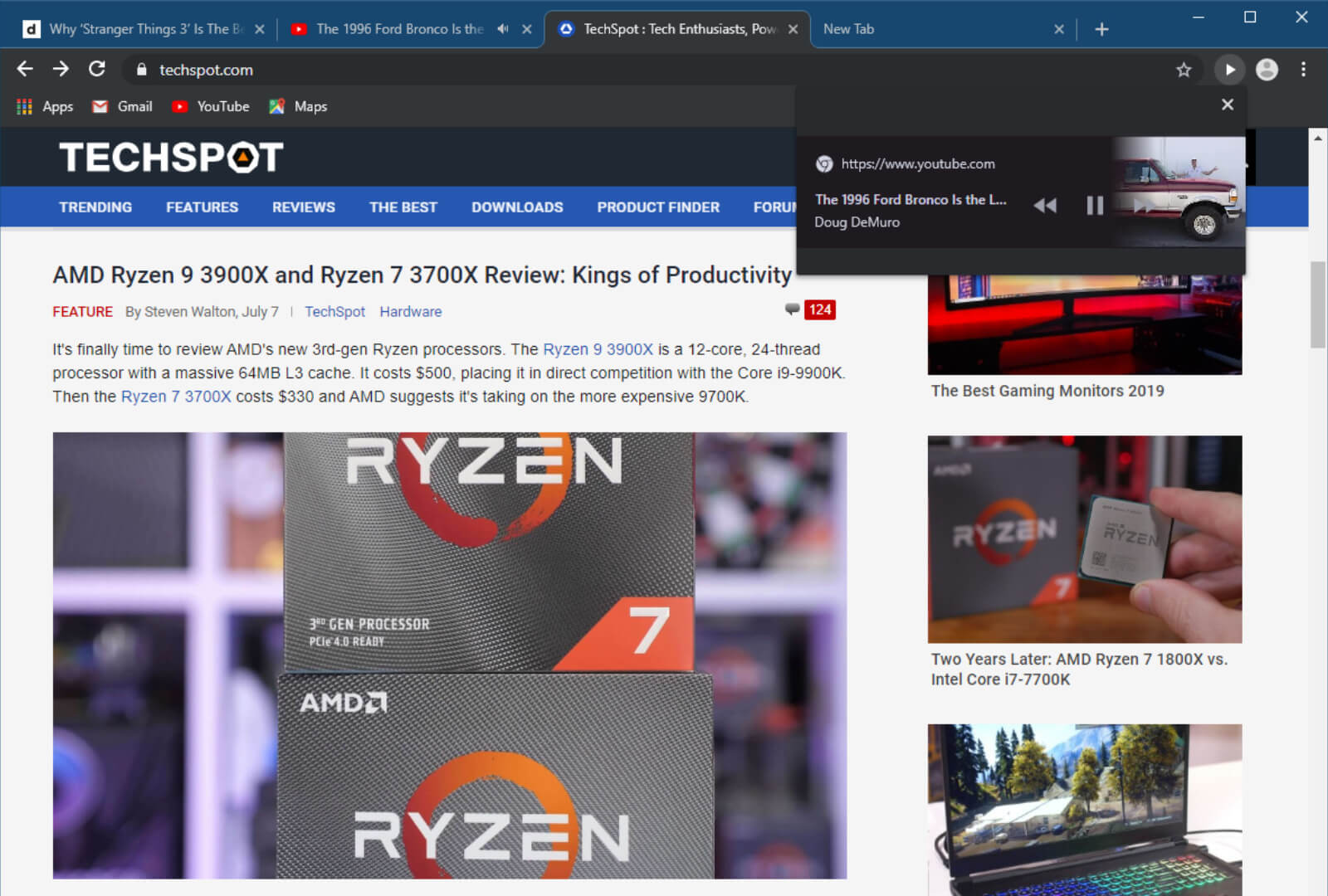Dismiss the media controls popup
1328x896 pixels.
click(1227, 105)
